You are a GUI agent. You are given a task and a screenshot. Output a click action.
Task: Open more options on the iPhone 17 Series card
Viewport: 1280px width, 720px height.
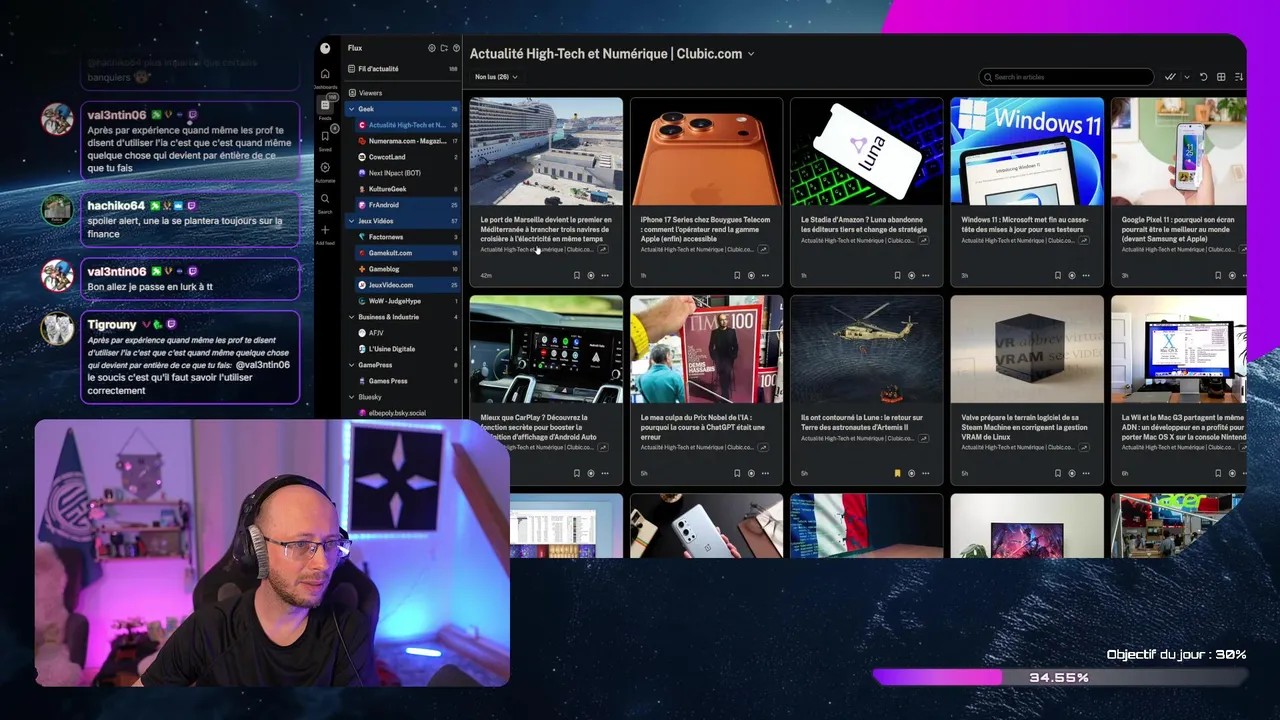[765, 275]
